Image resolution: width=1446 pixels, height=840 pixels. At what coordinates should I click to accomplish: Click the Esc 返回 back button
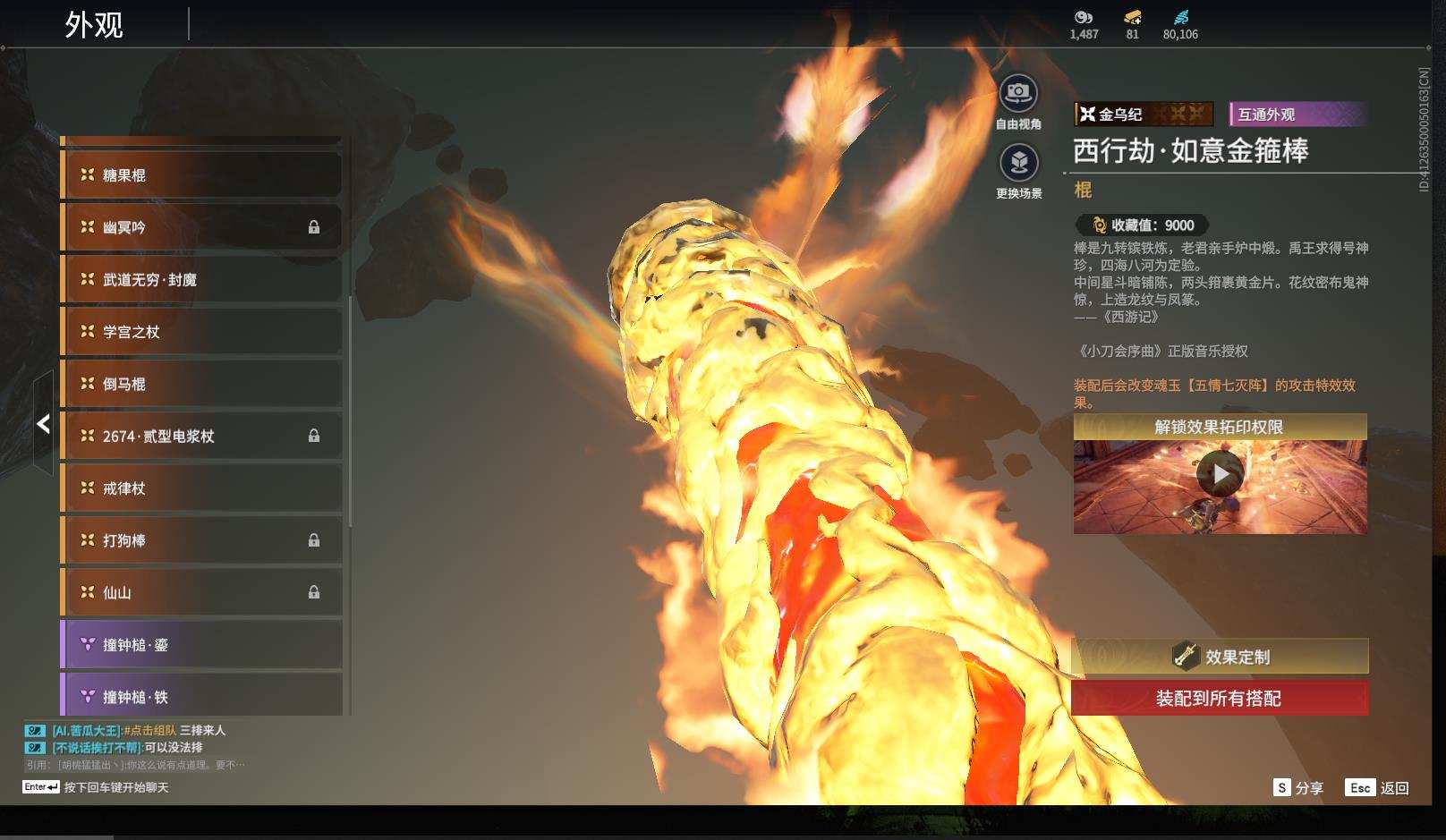tap(1377, 788)
